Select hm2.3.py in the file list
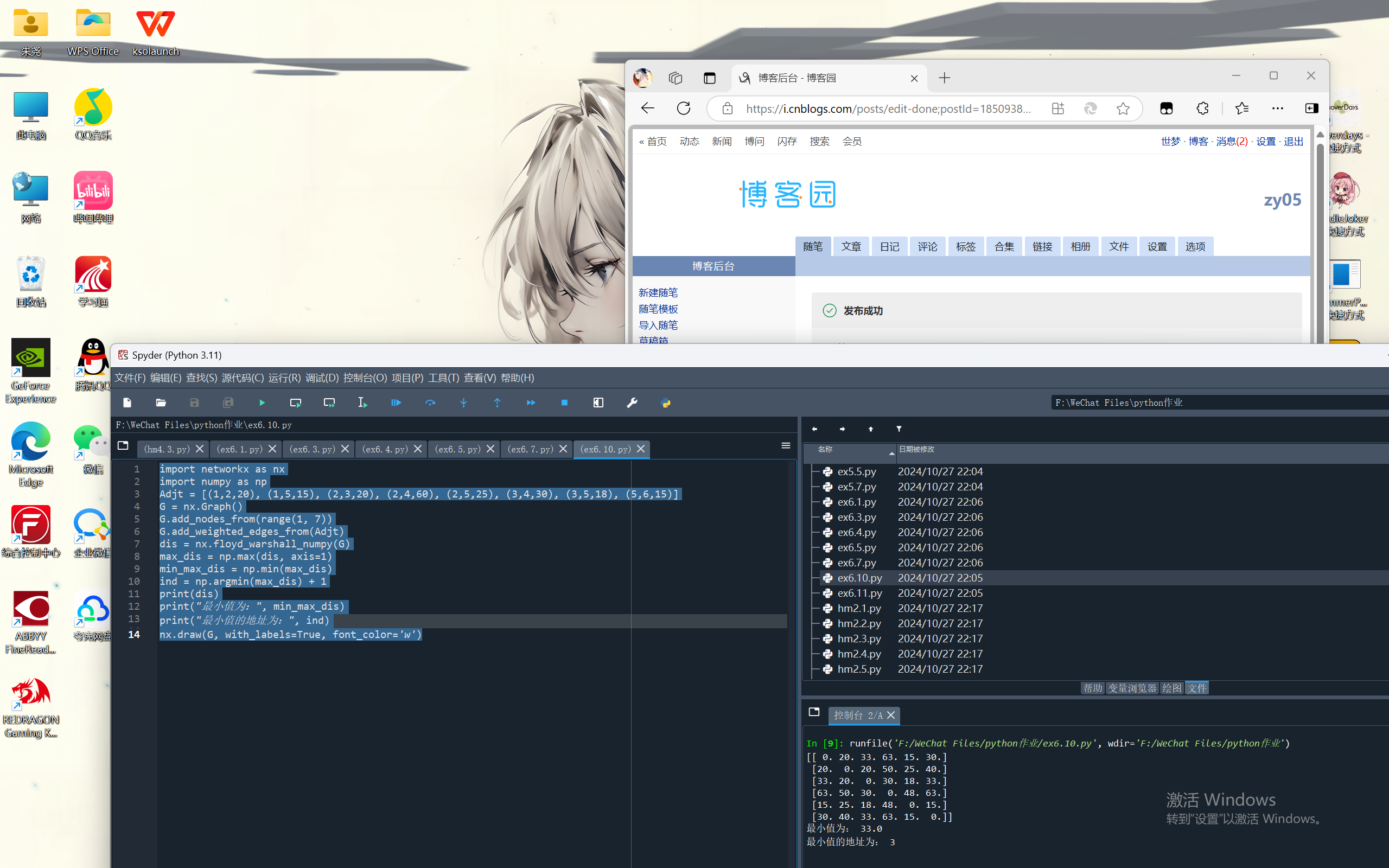Image resolution: width=1389 pixels, height=868 pixels. tap(859, 639)
